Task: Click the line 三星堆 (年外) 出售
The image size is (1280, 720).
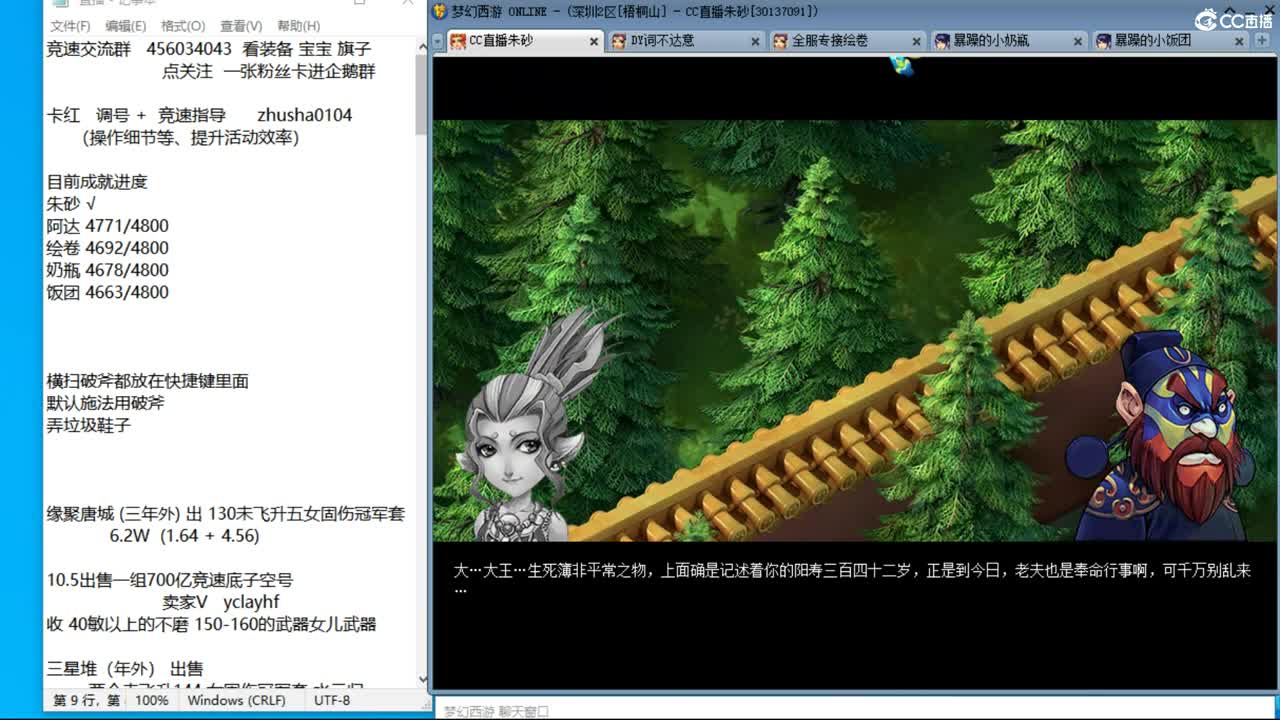Action: [x=125, y=669]
